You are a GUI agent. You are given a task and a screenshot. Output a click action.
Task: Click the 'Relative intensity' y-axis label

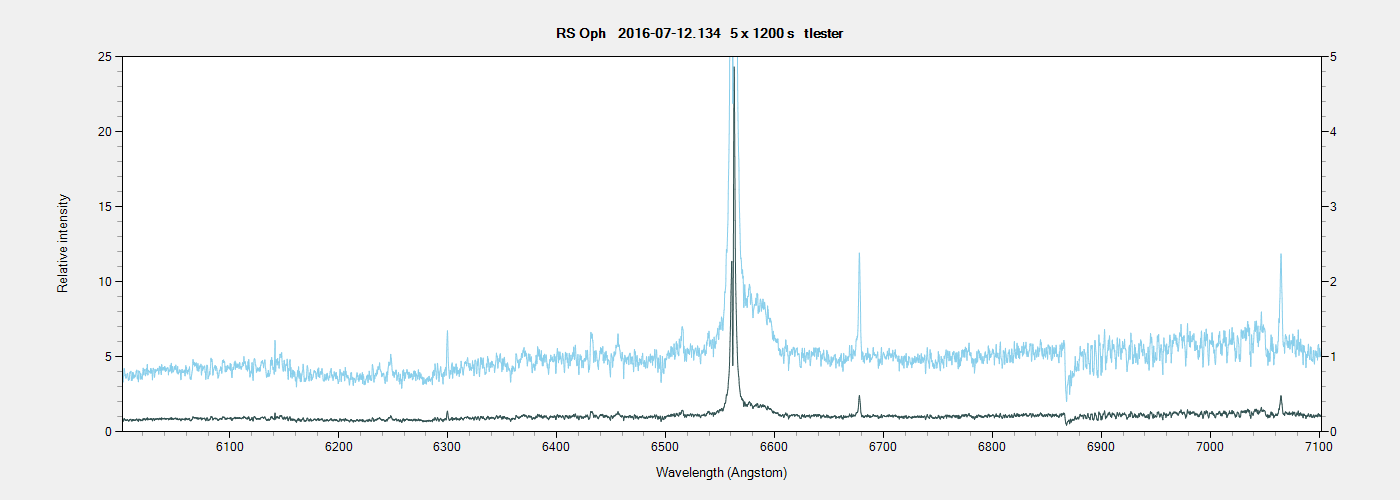63,243
